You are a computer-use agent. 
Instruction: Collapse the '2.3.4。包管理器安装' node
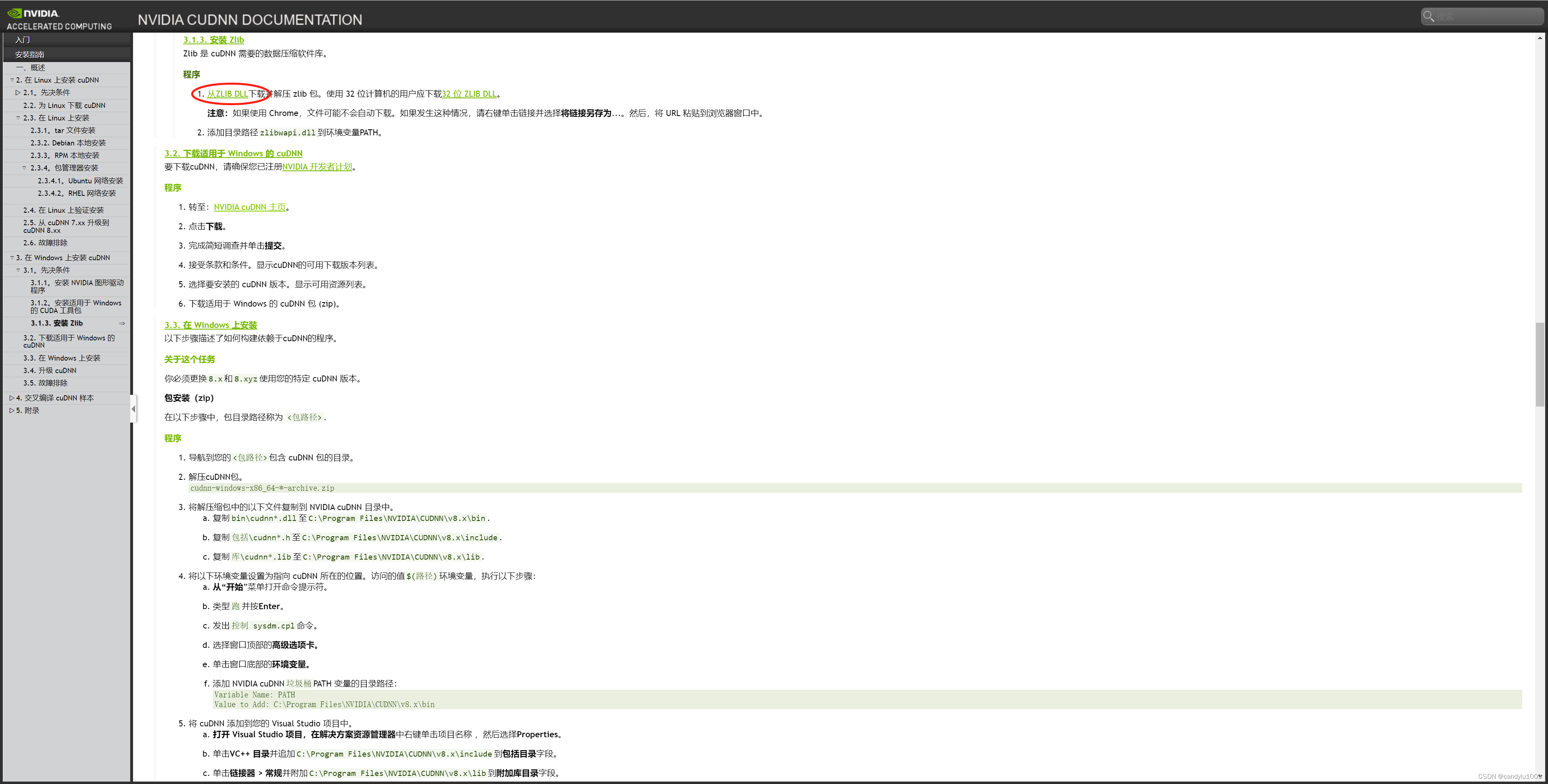(x=25, y=168)
